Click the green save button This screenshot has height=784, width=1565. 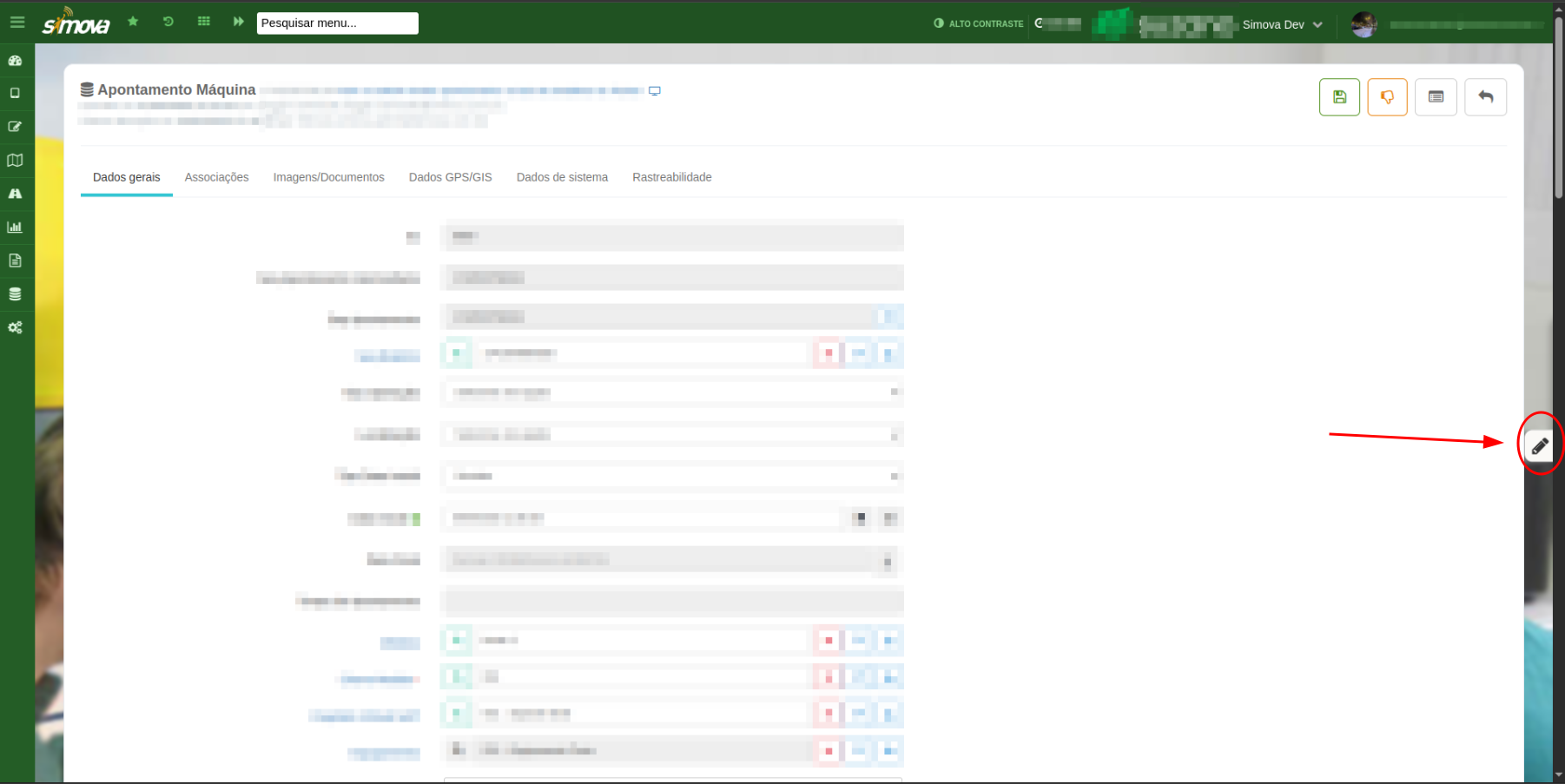[1339, 97]
